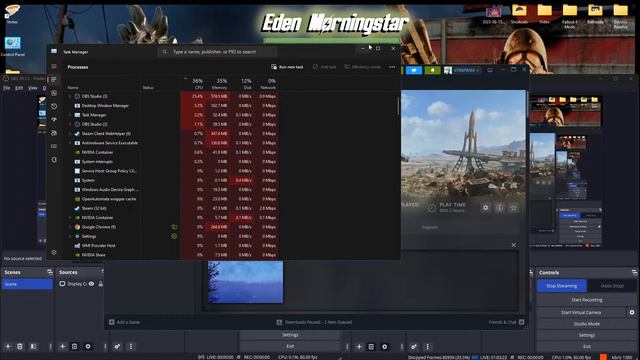
Task: Open Friends & Chat in Steam
Action: click(506, 322)
